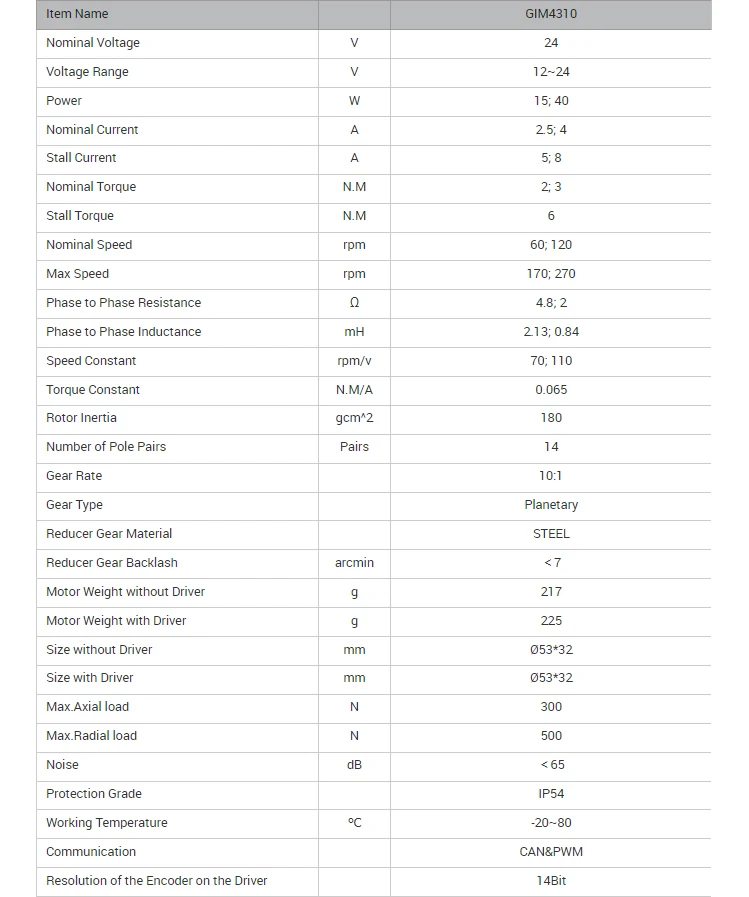
Task: Click the Gear Rate value 10:1
Action: [551, 476]
